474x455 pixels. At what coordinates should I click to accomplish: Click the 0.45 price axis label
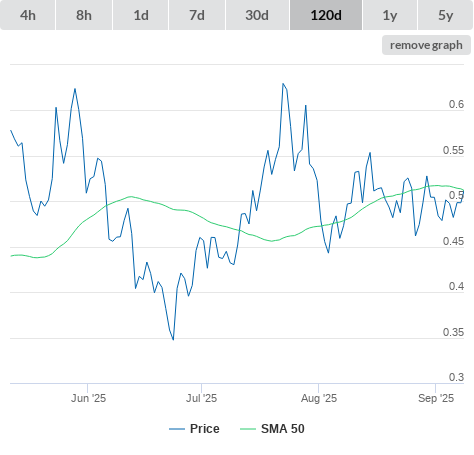tap(453, 241)
